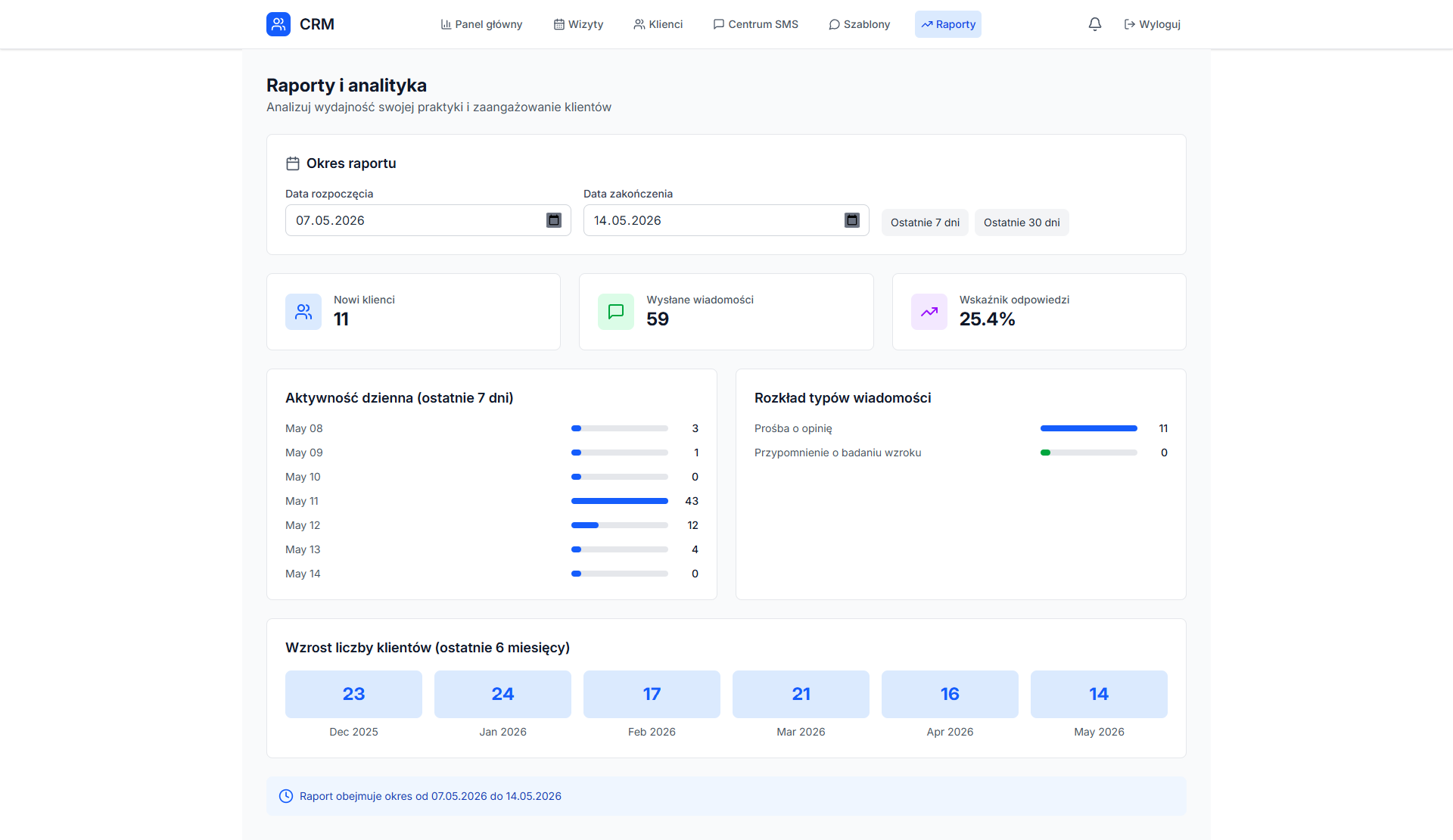
Task: Click the Jan 2026 tile showing 24
Action: pos(502,694)
